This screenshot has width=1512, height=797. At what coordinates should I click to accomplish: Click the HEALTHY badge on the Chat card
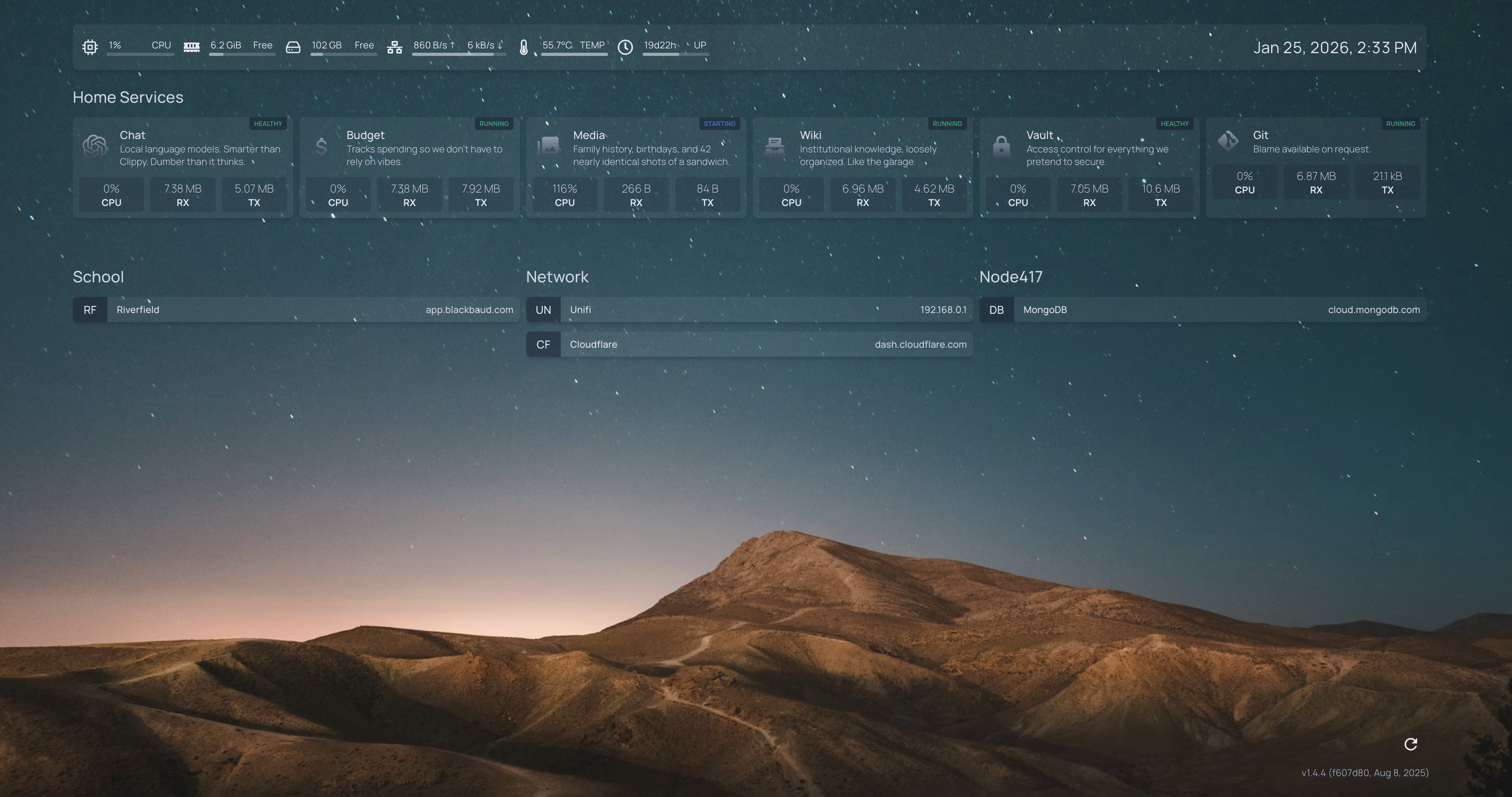point(268,123)
